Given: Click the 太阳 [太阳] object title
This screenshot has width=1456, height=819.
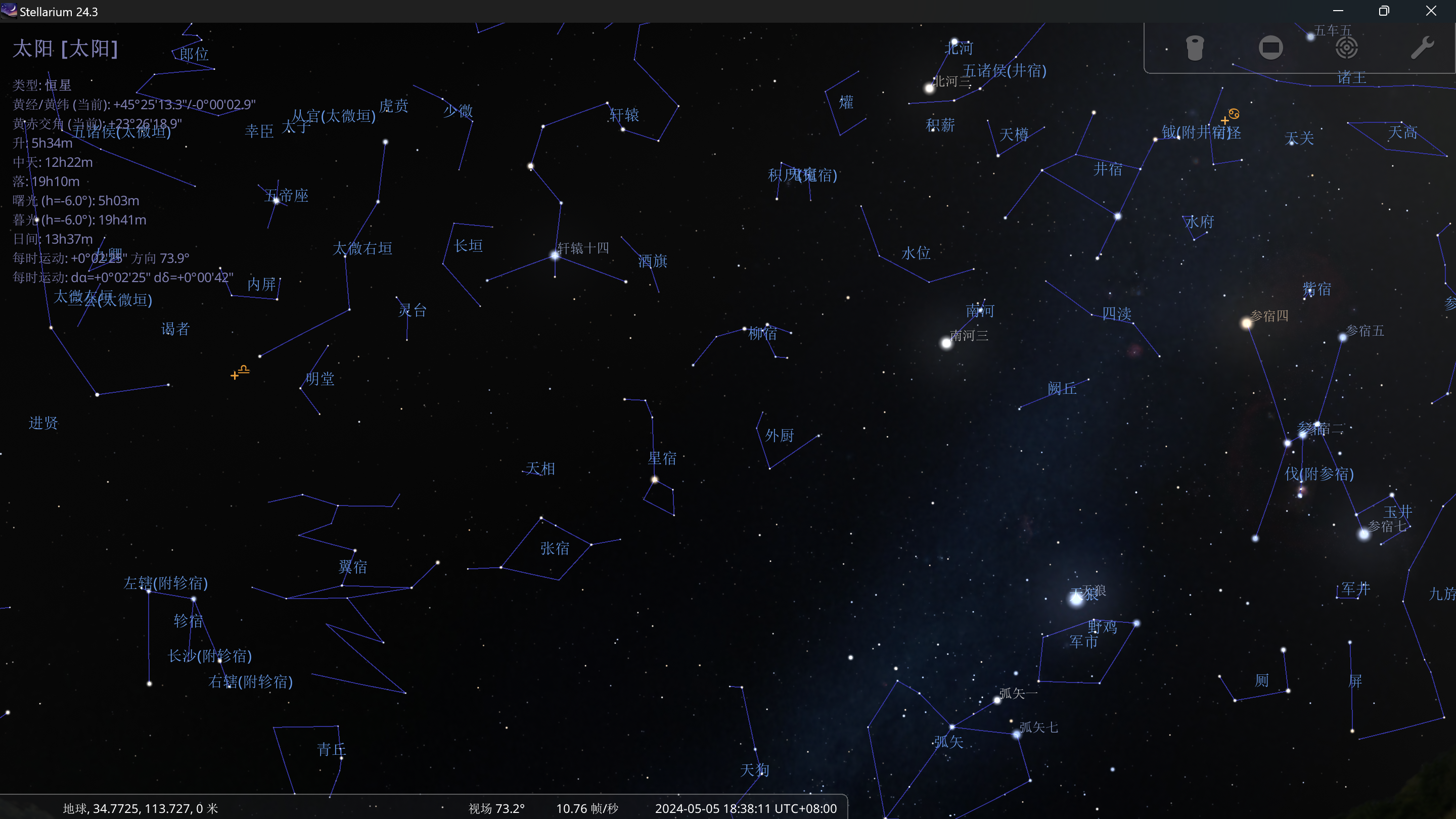Looking at the screenshot, I should 66,49.
